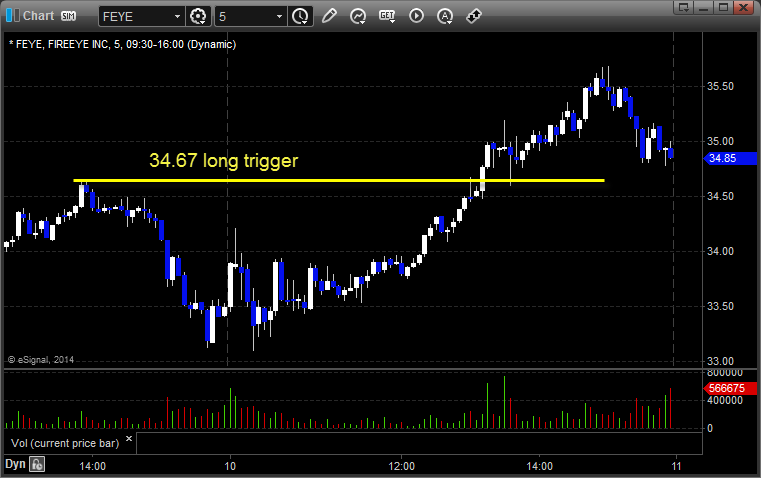Close the Chart window
Viewport: 761px width, 478px height.
click(x=744, y=7)
